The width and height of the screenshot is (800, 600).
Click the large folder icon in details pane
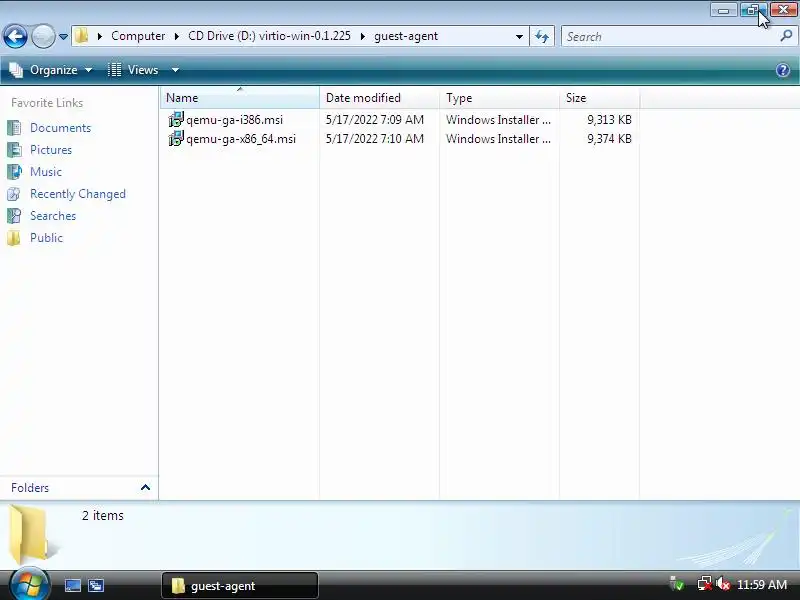tap(31, 534)
